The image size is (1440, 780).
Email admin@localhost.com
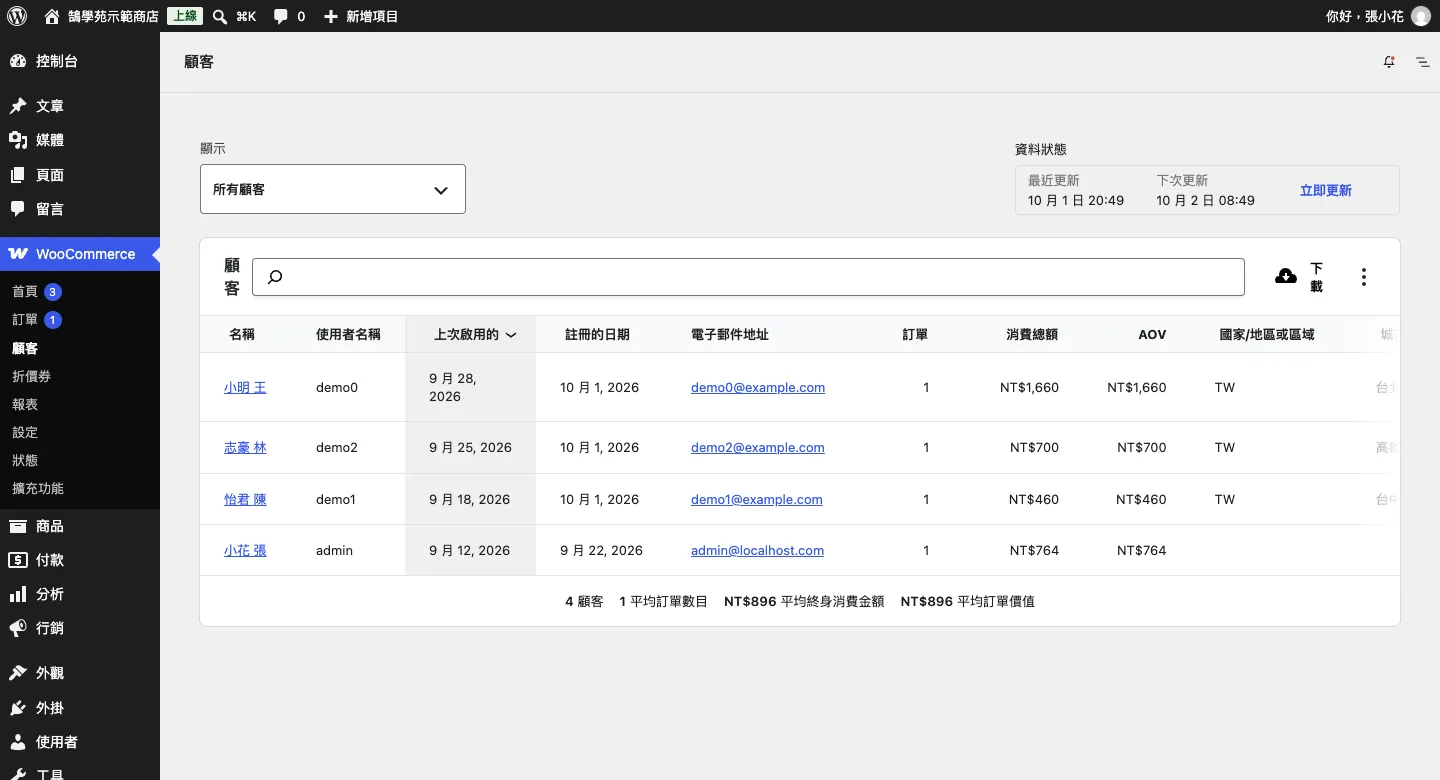pyautogui.click(x=757, y=551)
